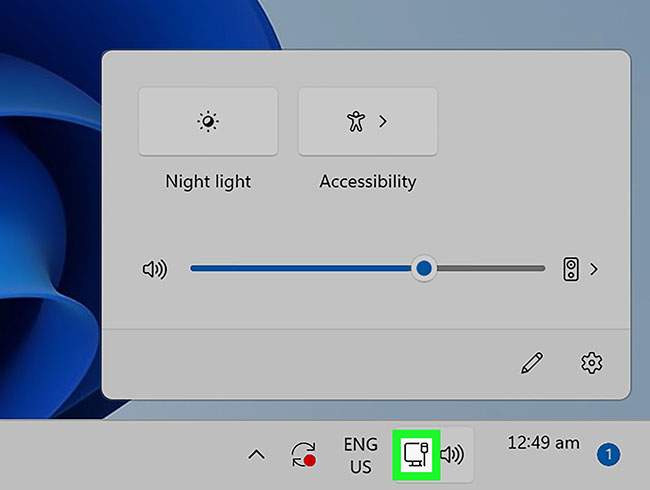
Task: Open the calendar from the 12:49 am clock
Action: (x=543, y=443)
